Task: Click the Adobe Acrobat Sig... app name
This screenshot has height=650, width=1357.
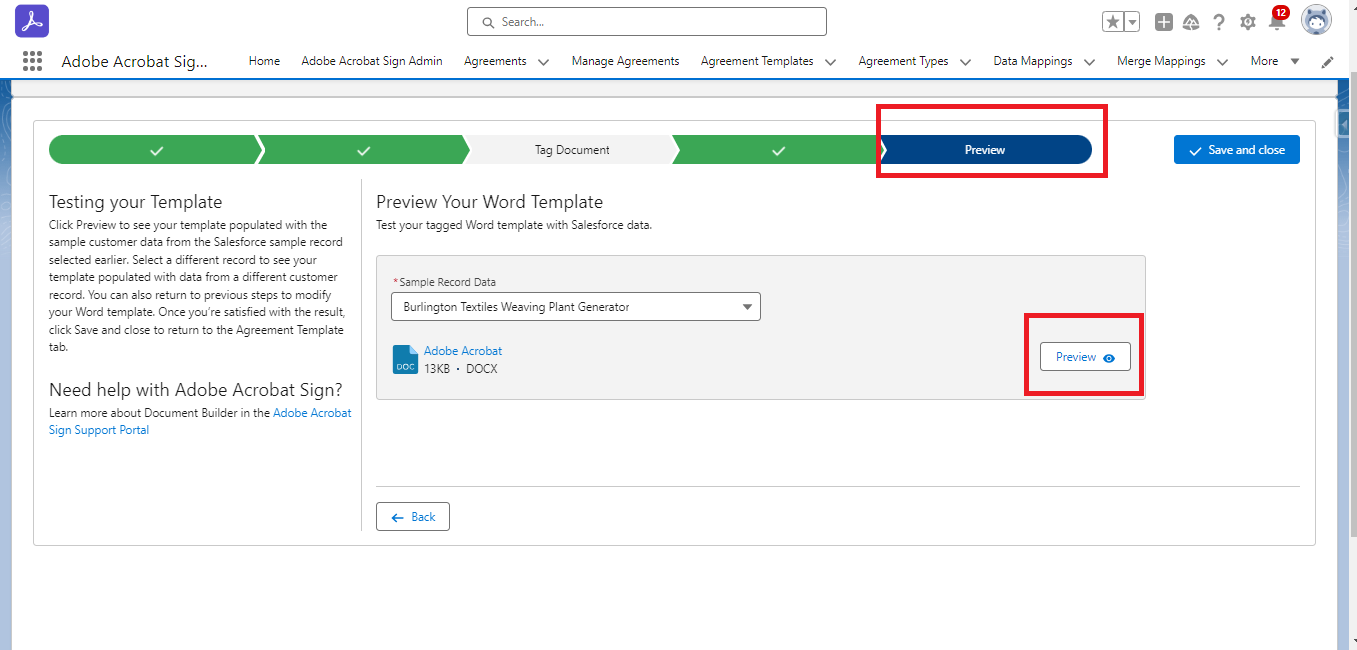Action: (135, 61)
